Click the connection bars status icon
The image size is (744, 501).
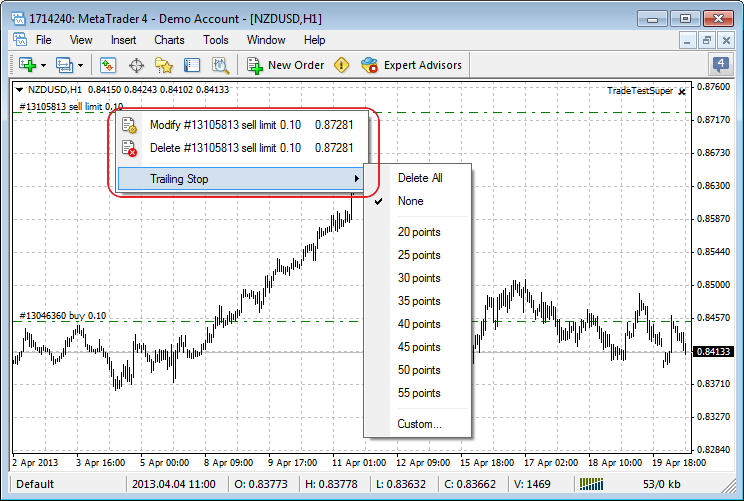pos(592,484)
